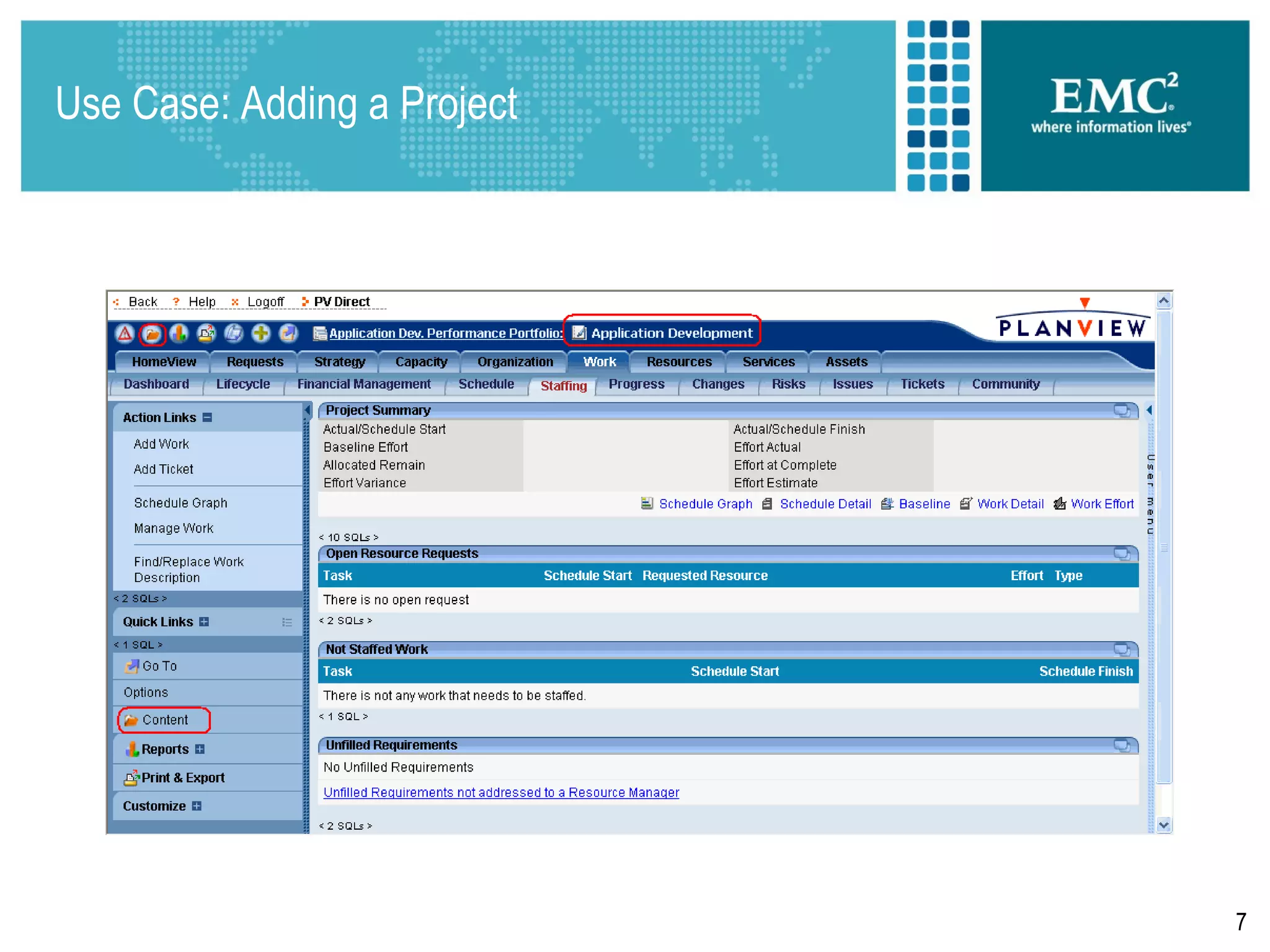Expand the Customize section
The image size is (1270, 952).
coord(197,806)
